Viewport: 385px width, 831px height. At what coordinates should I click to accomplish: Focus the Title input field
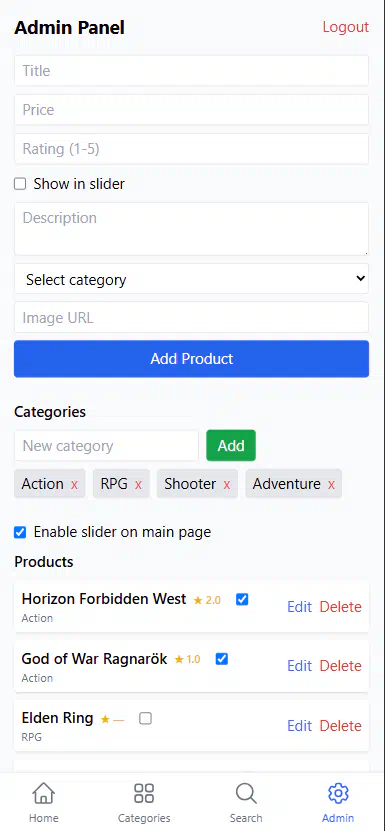tap(191, 70)
